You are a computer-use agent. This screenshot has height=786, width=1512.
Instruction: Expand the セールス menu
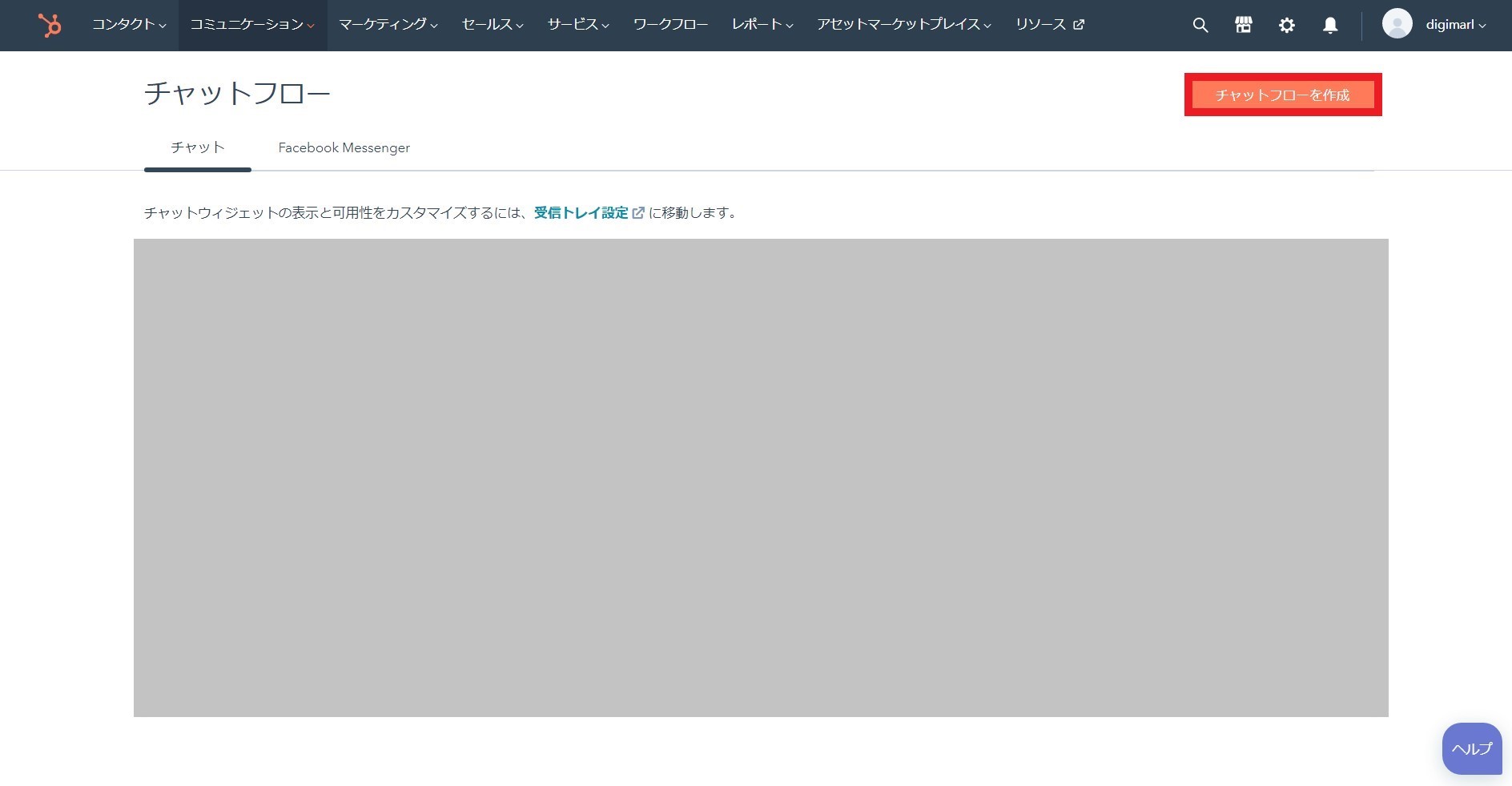tap(493, 25)
